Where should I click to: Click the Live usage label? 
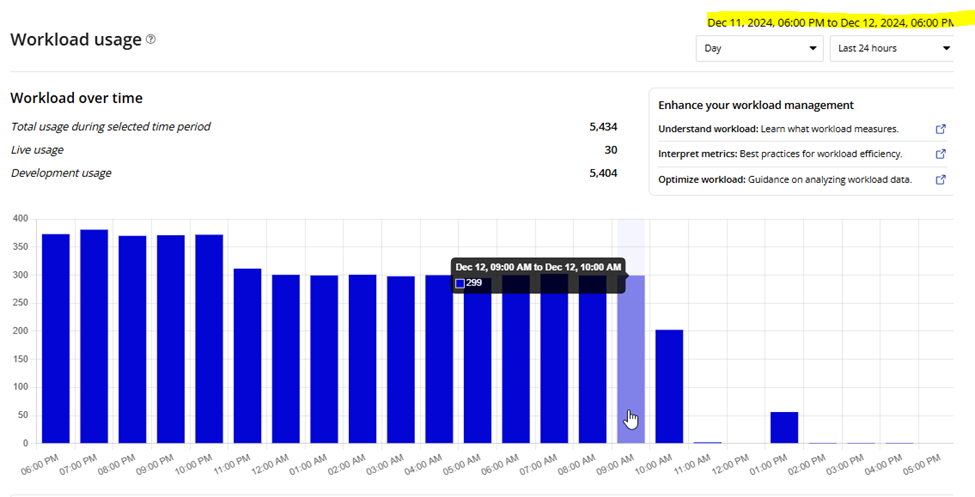click(37, 150)
